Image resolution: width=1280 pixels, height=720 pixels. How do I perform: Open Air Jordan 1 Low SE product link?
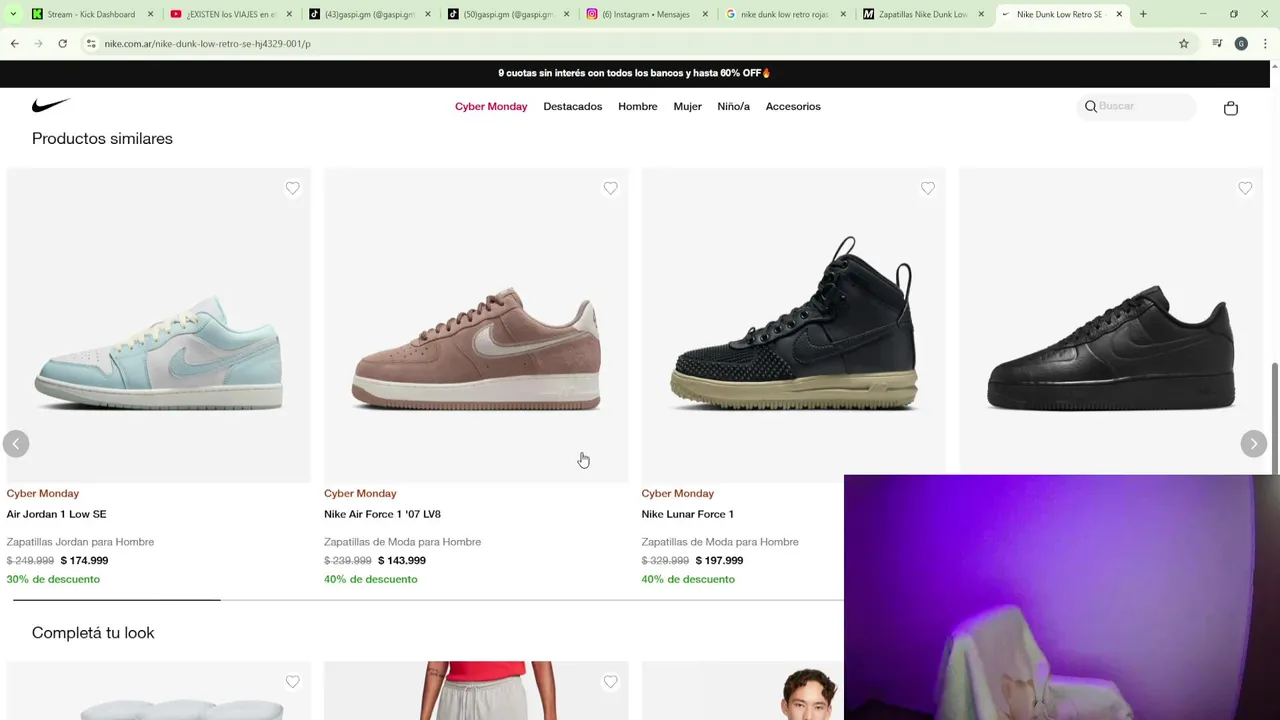coord(56,514)
